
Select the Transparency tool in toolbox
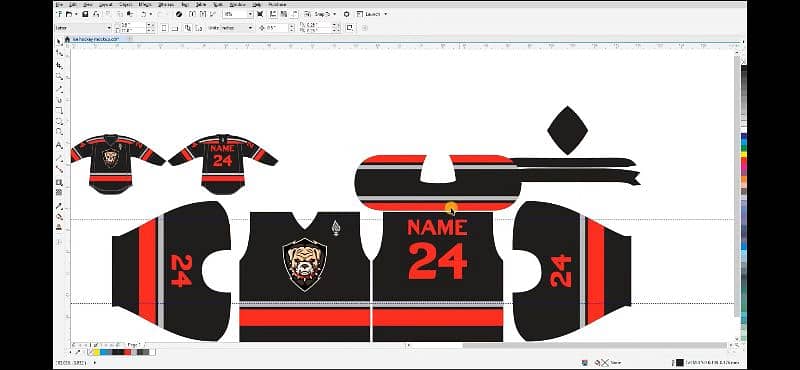coord(59,192)
